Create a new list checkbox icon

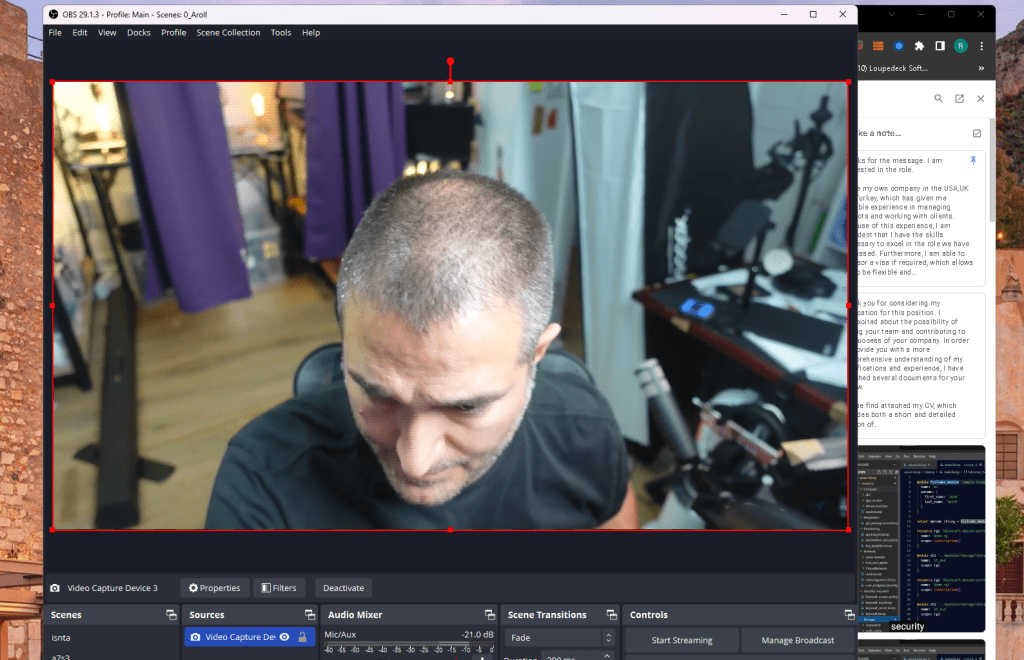point(977,133)
